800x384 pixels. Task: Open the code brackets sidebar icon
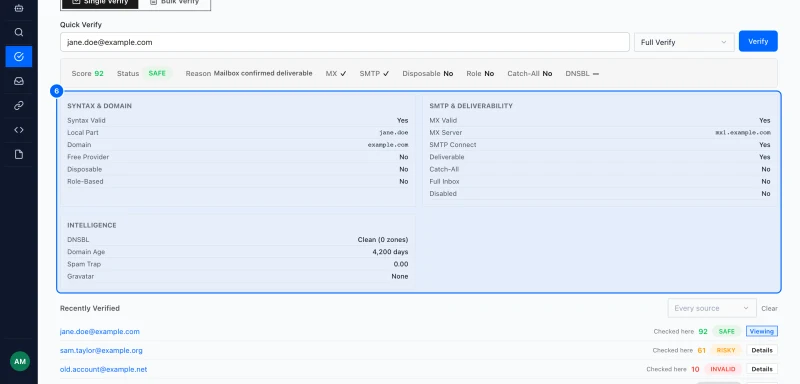[19, 130]
